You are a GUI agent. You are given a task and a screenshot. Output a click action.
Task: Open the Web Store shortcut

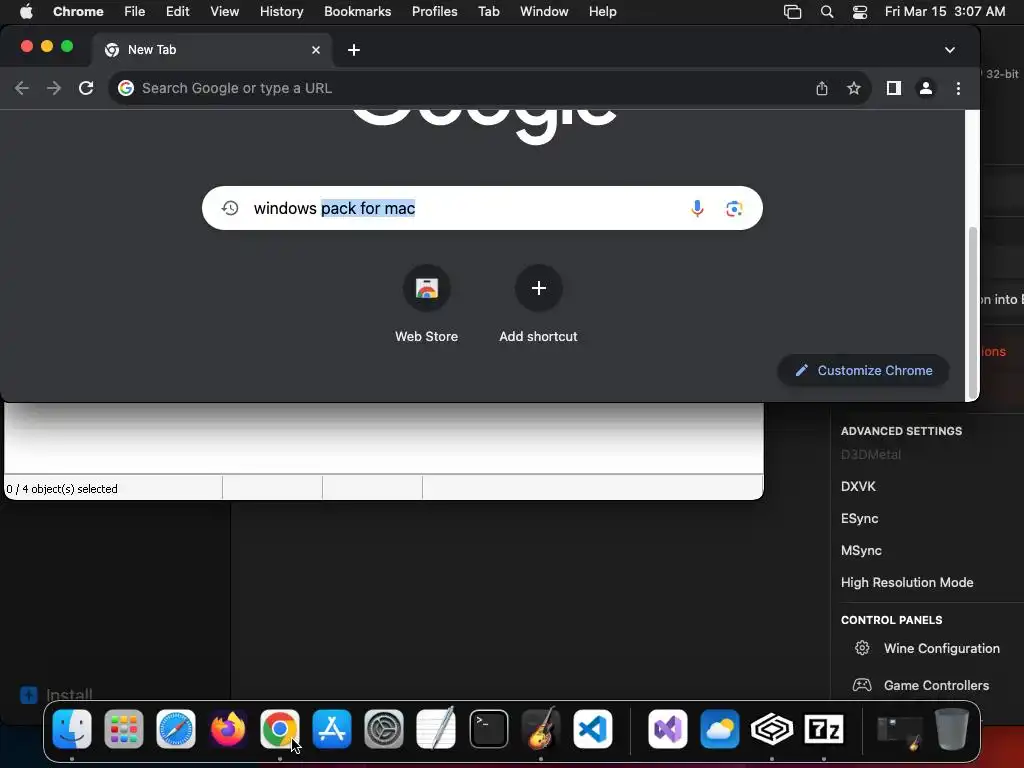(x=426, y=304)
